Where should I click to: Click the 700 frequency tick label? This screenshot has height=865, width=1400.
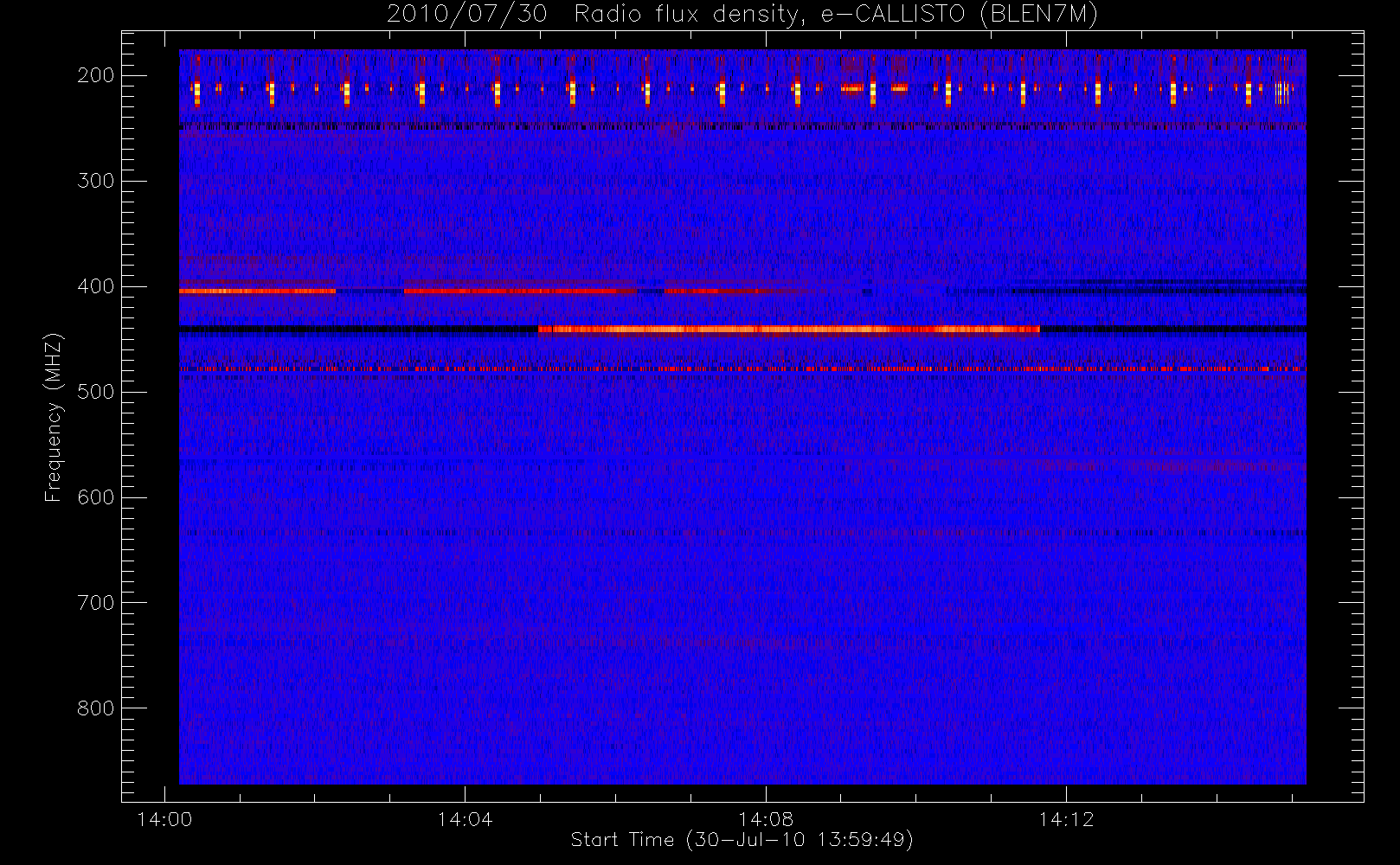95,603
